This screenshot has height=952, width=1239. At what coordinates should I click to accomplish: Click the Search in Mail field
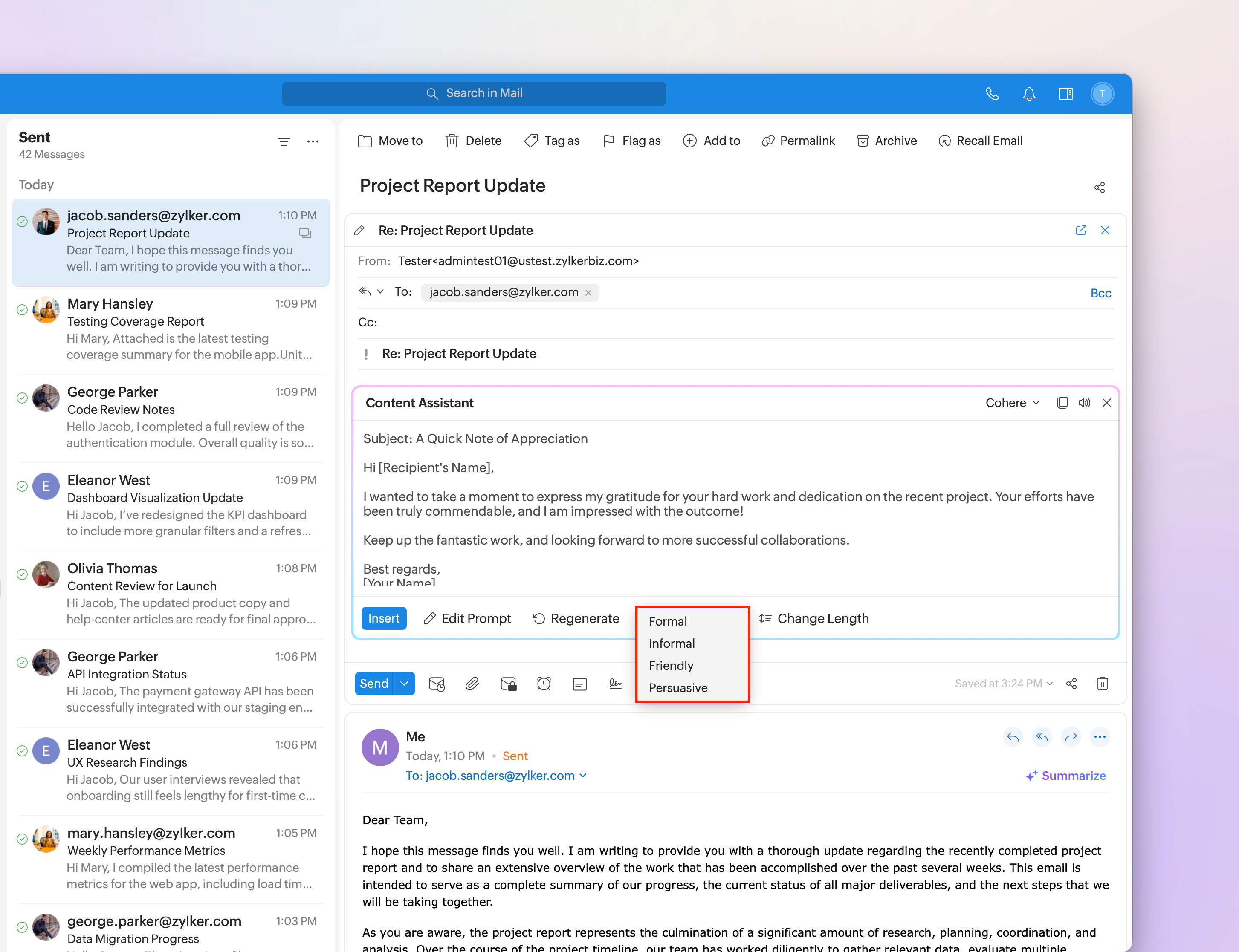[x=474, y=93]
